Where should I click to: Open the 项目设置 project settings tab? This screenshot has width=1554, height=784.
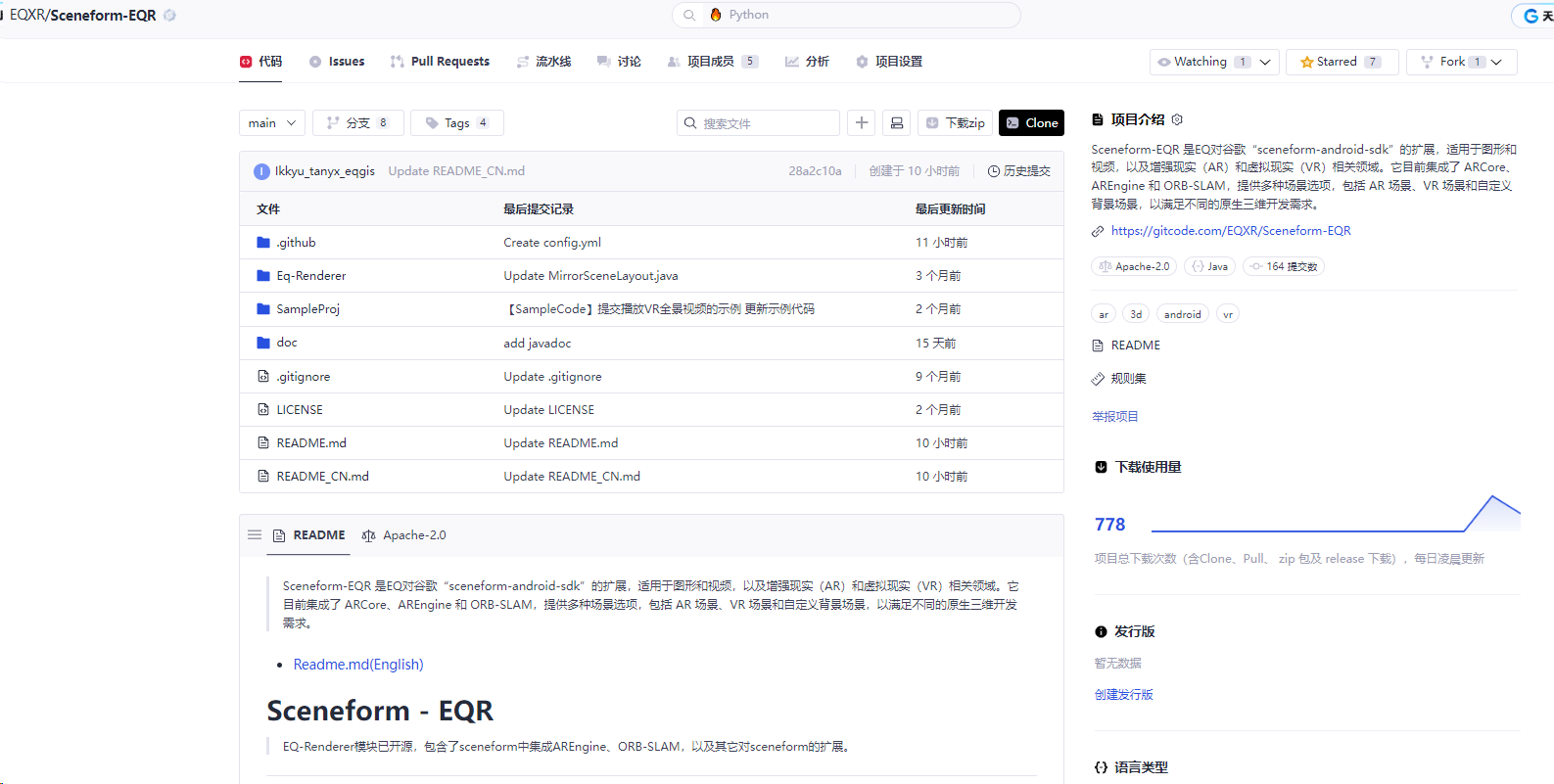[x=889, y=62]
